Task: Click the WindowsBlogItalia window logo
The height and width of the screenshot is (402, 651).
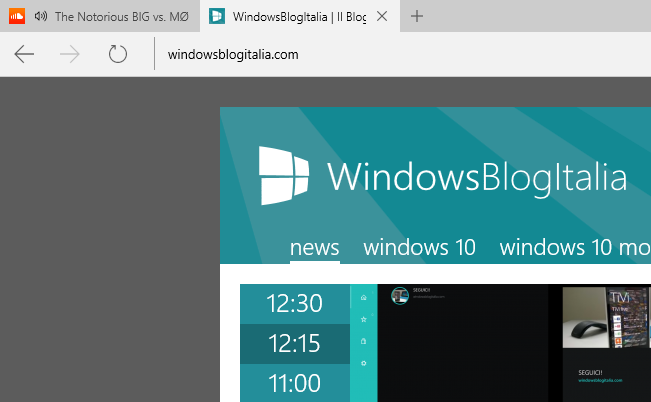Action: coord(284,176)
